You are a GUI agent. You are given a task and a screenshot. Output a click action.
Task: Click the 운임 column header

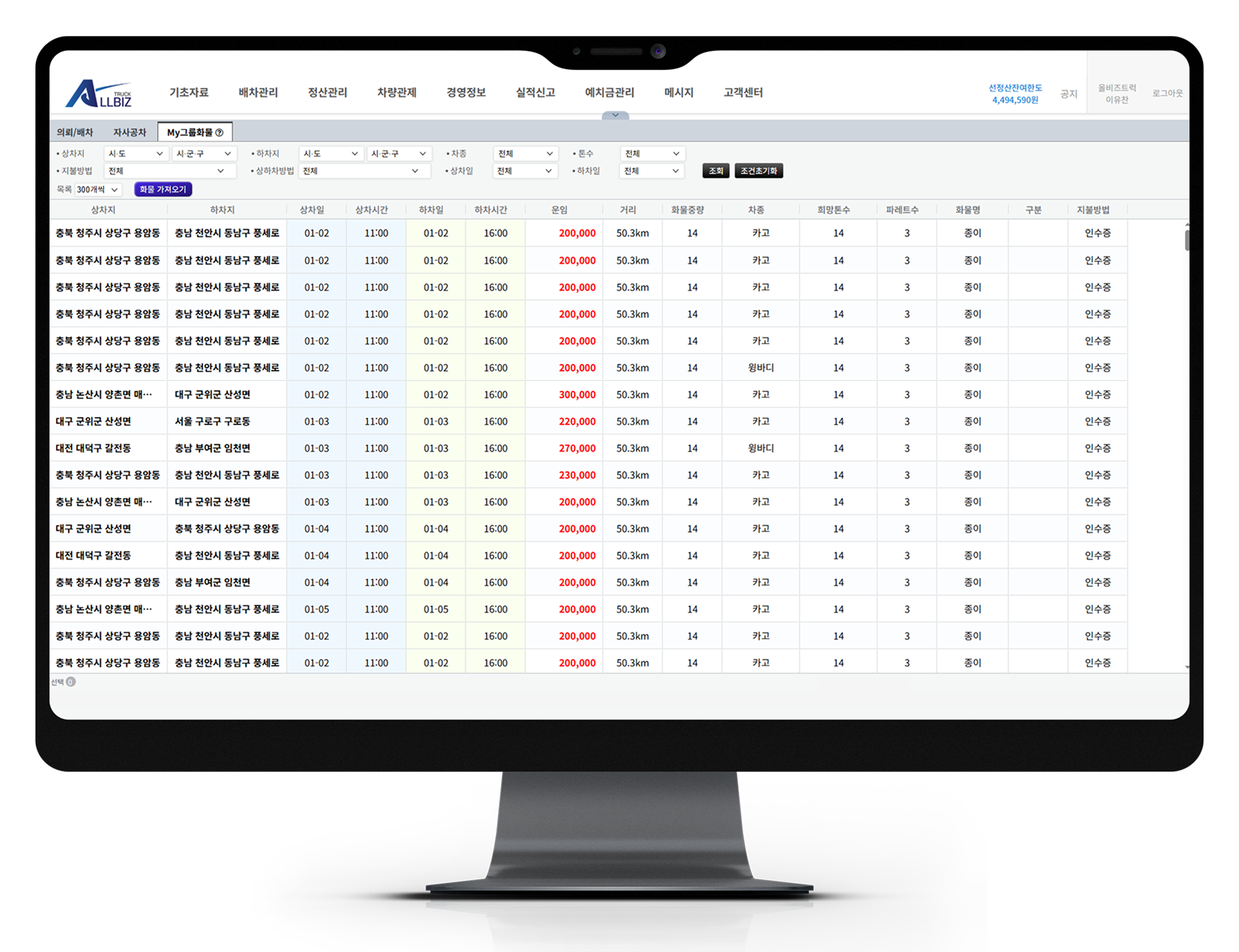559,210
